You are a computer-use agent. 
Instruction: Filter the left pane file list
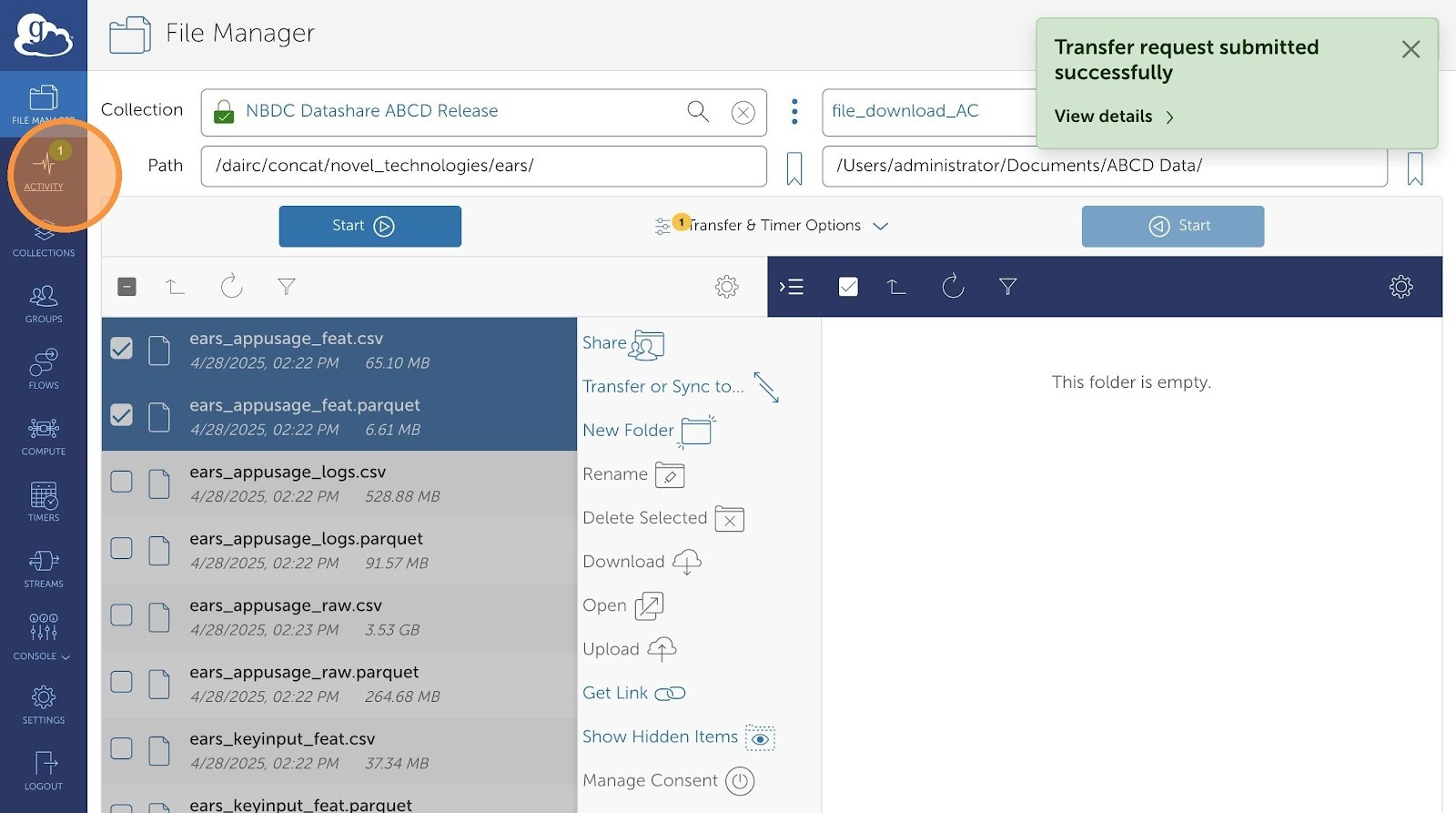click(x=287, y=287)
